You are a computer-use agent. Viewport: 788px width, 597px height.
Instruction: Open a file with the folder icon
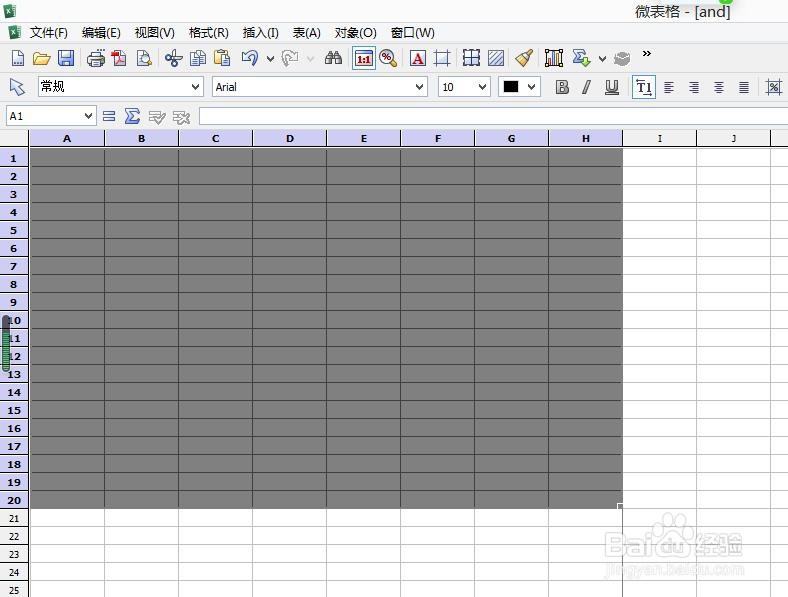pyautogui.click(x=42, y=59)
